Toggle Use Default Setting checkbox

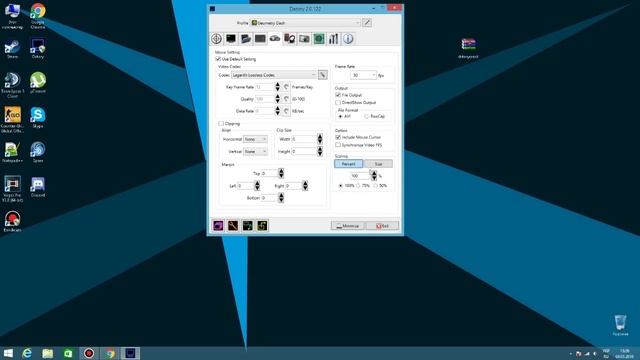click(218, 59)
